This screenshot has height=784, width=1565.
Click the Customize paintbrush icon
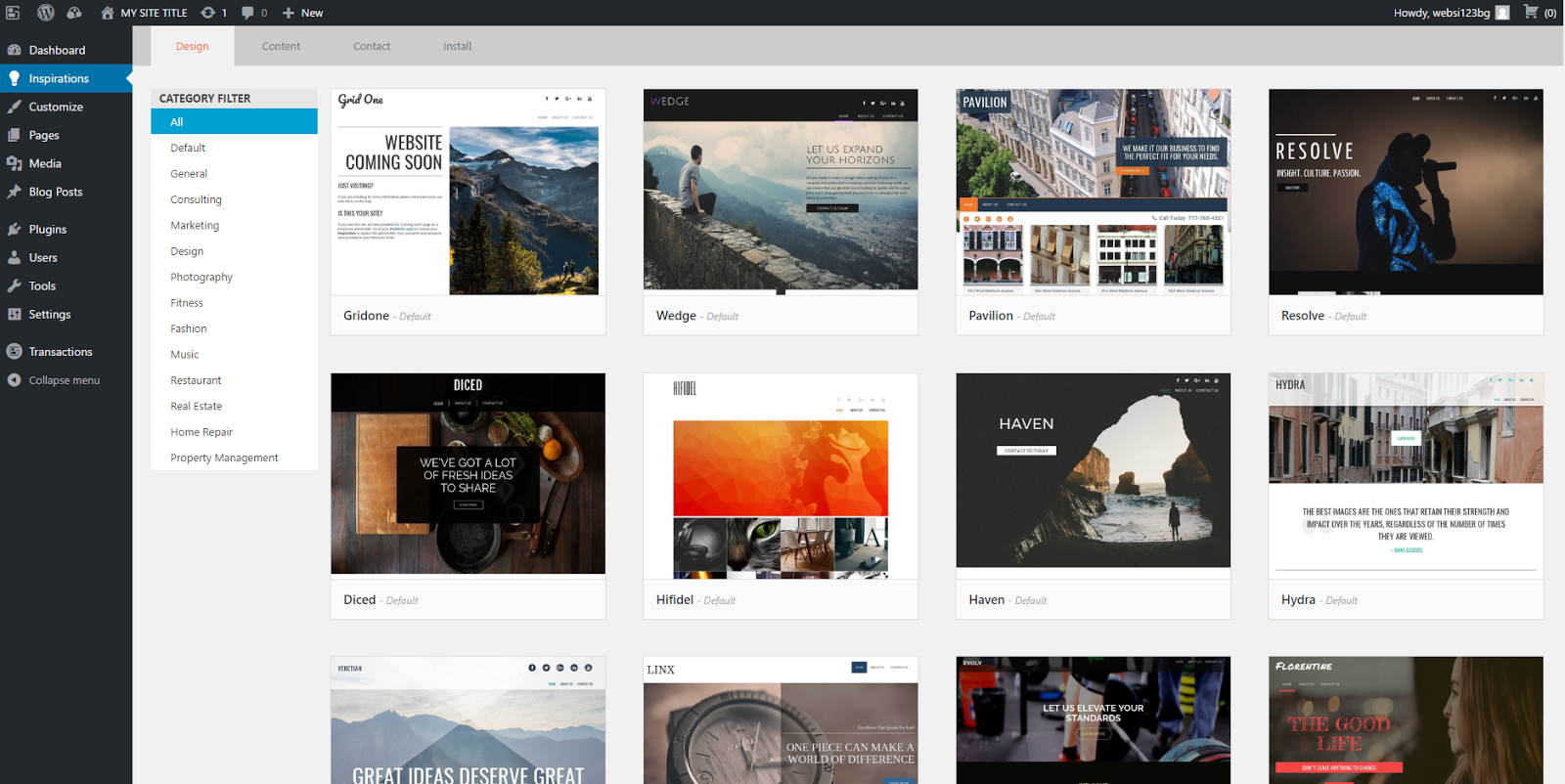coord(15,107)
